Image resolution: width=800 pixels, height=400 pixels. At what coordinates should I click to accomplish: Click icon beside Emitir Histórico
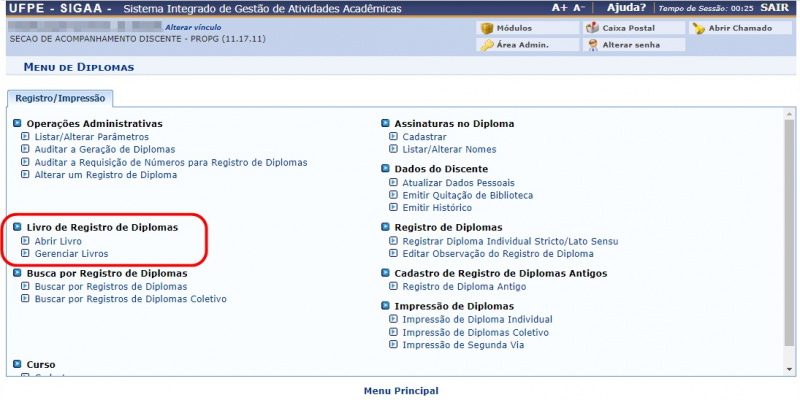pos(393,208)
